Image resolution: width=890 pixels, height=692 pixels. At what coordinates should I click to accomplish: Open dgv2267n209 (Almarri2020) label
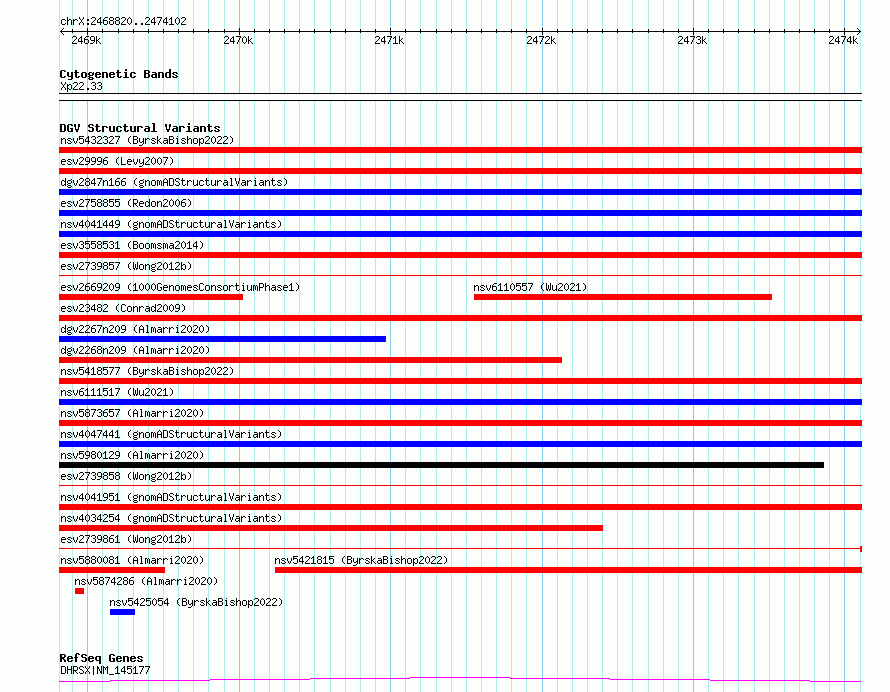[x=135, y=329]
